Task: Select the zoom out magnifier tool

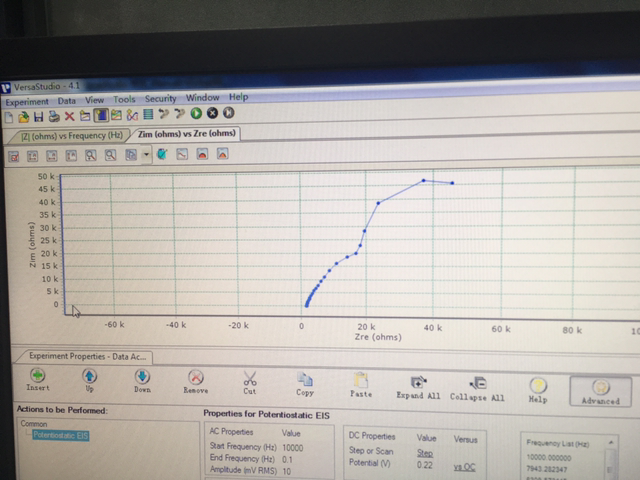Action: tap(110, 155)
